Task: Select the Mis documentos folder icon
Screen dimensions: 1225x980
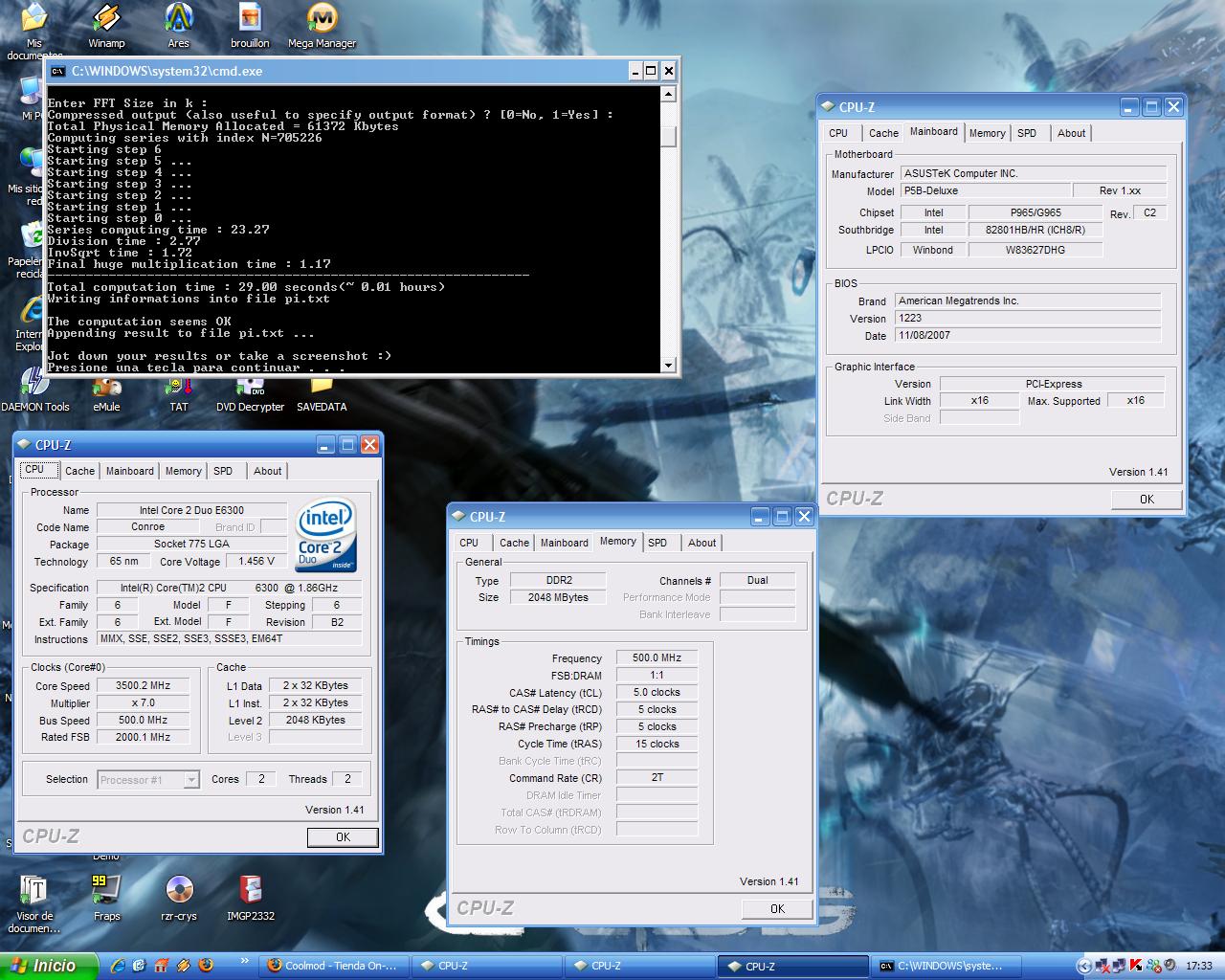Action: (x=34, y=29)
